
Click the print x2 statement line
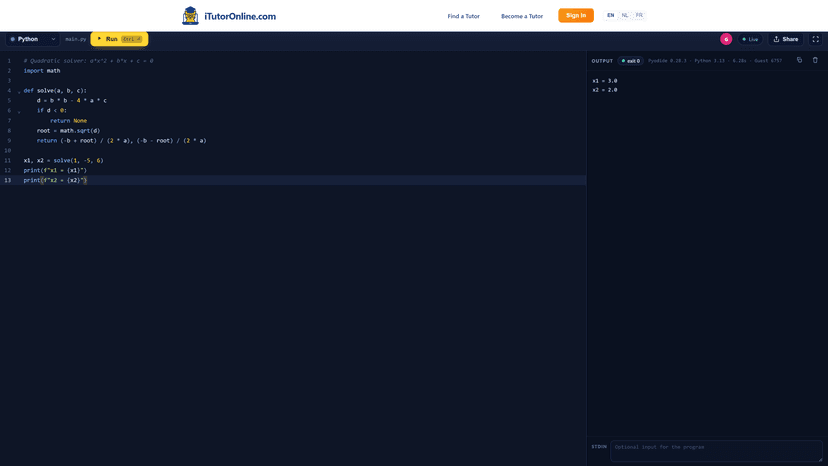tap(55, 180)
